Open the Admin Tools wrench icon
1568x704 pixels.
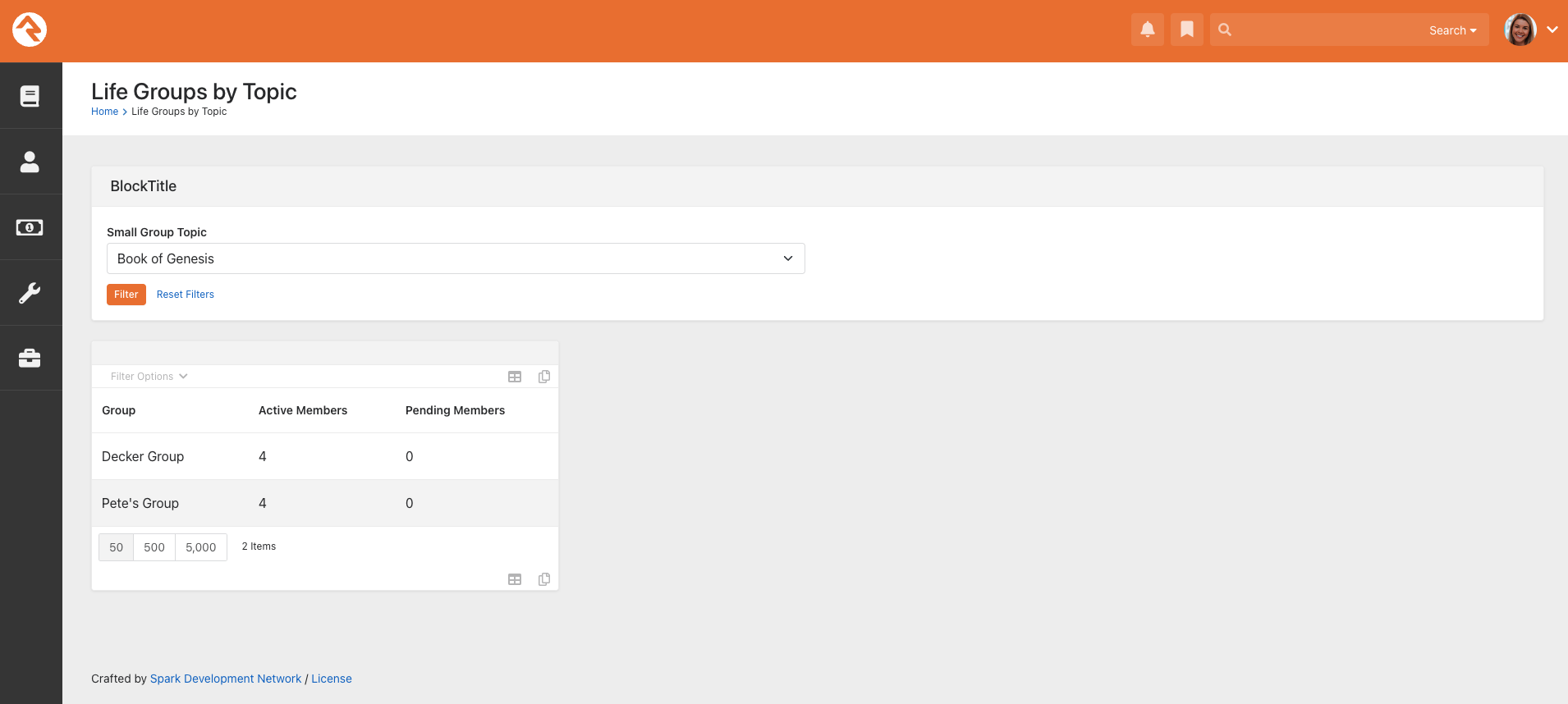[x=30, y=293]
